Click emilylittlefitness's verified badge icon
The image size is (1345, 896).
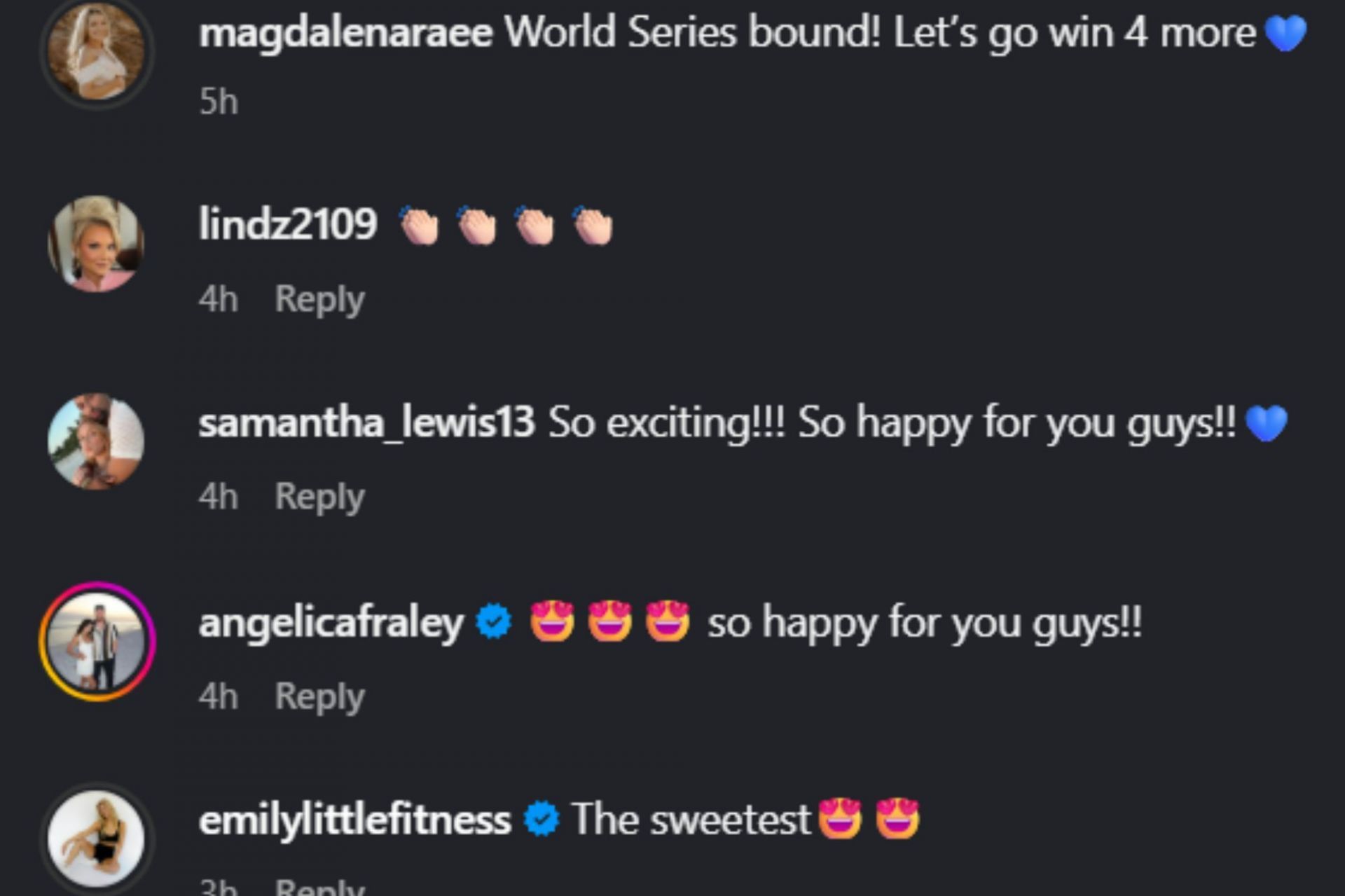(x=542, y=820)
